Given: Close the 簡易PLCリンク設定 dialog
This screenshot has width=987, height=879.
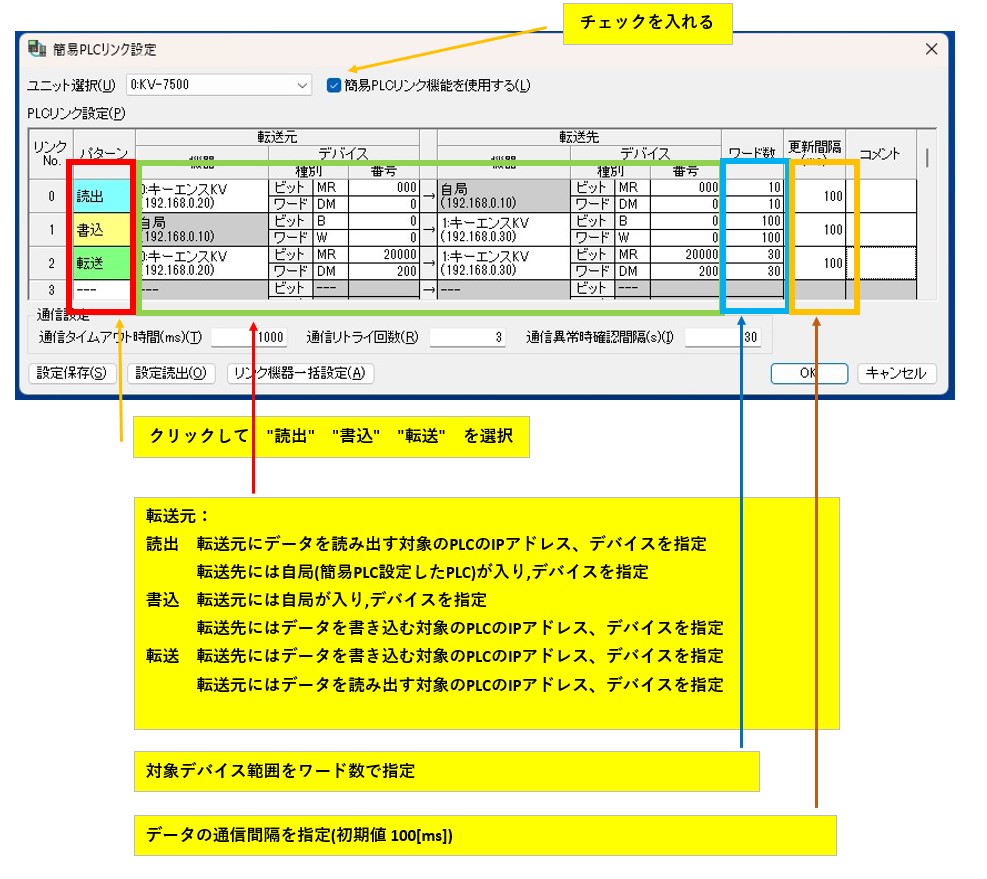Looking at the screenshot, I should click(930, 49).
